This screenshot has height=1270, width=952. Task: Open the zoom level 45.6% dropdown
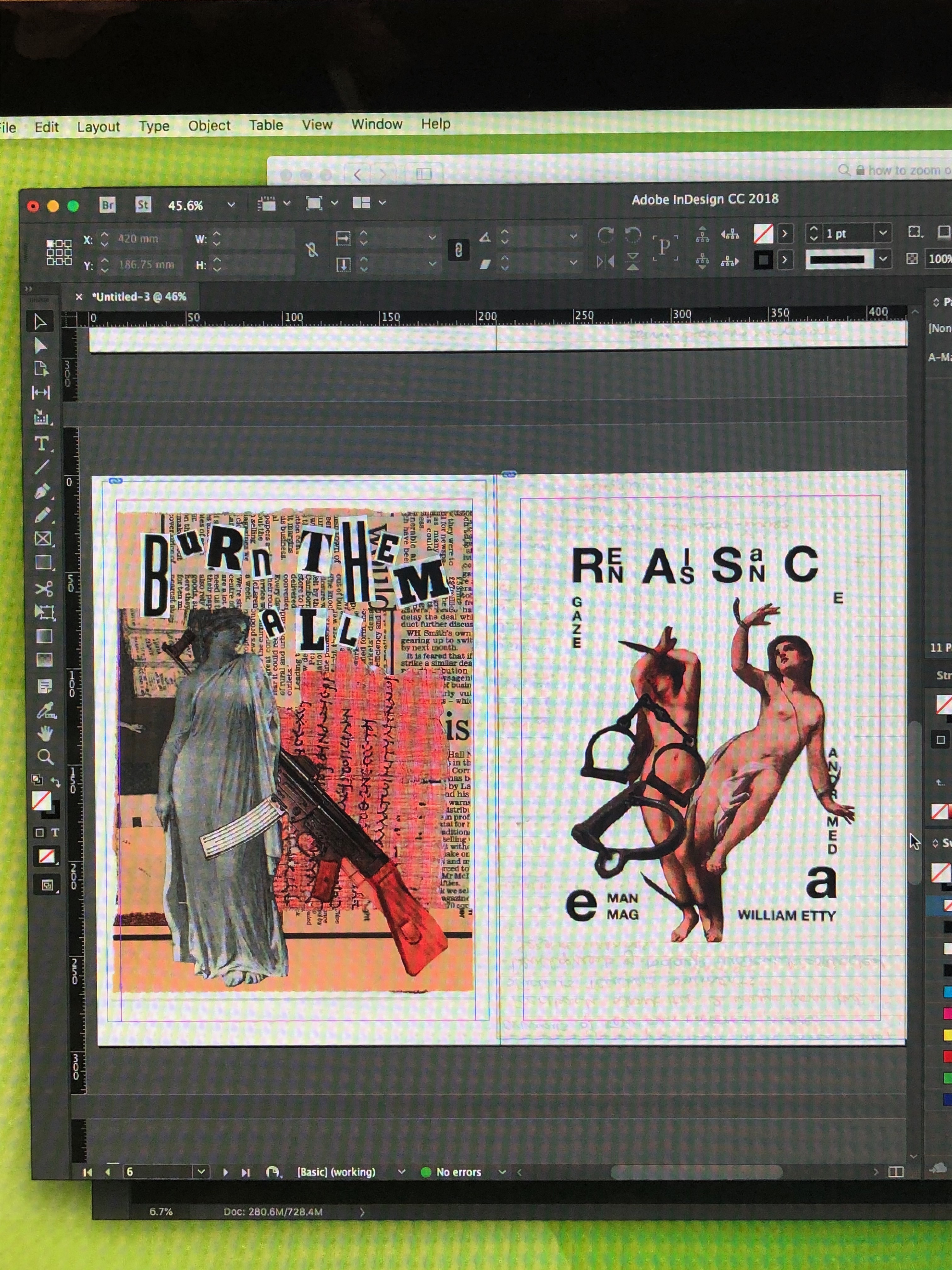(231, 204)
